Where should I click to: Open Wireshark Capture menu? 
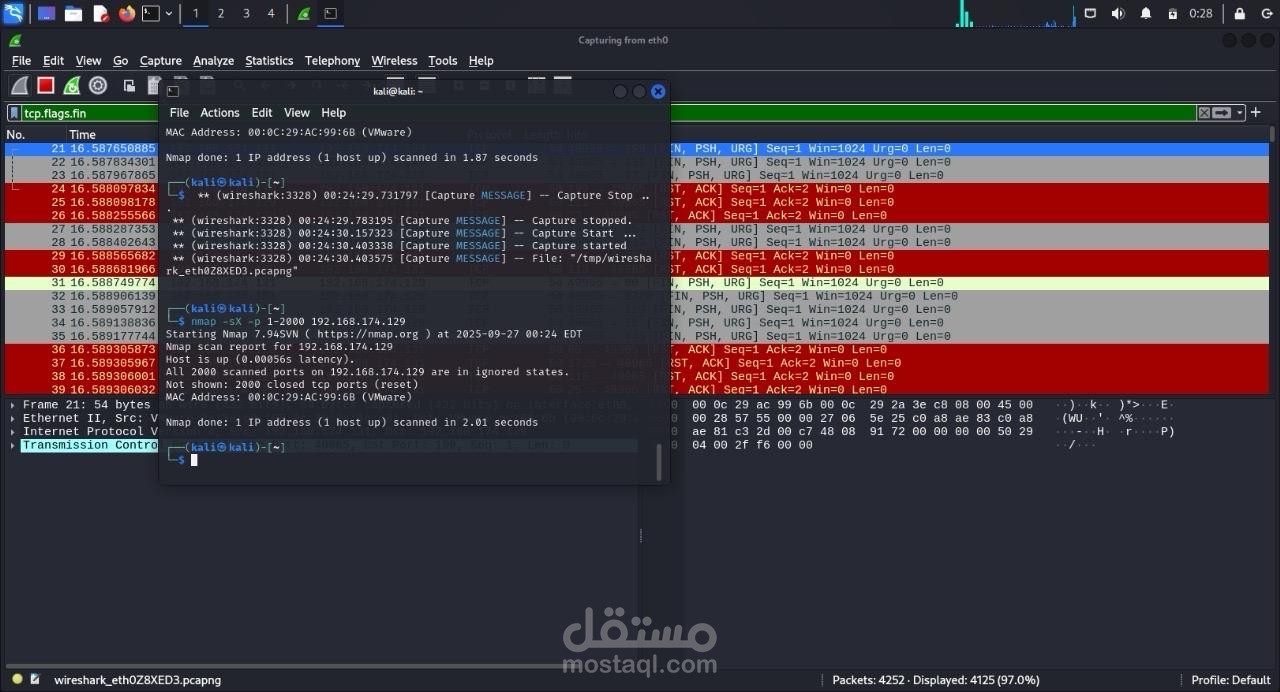(161, 61)
